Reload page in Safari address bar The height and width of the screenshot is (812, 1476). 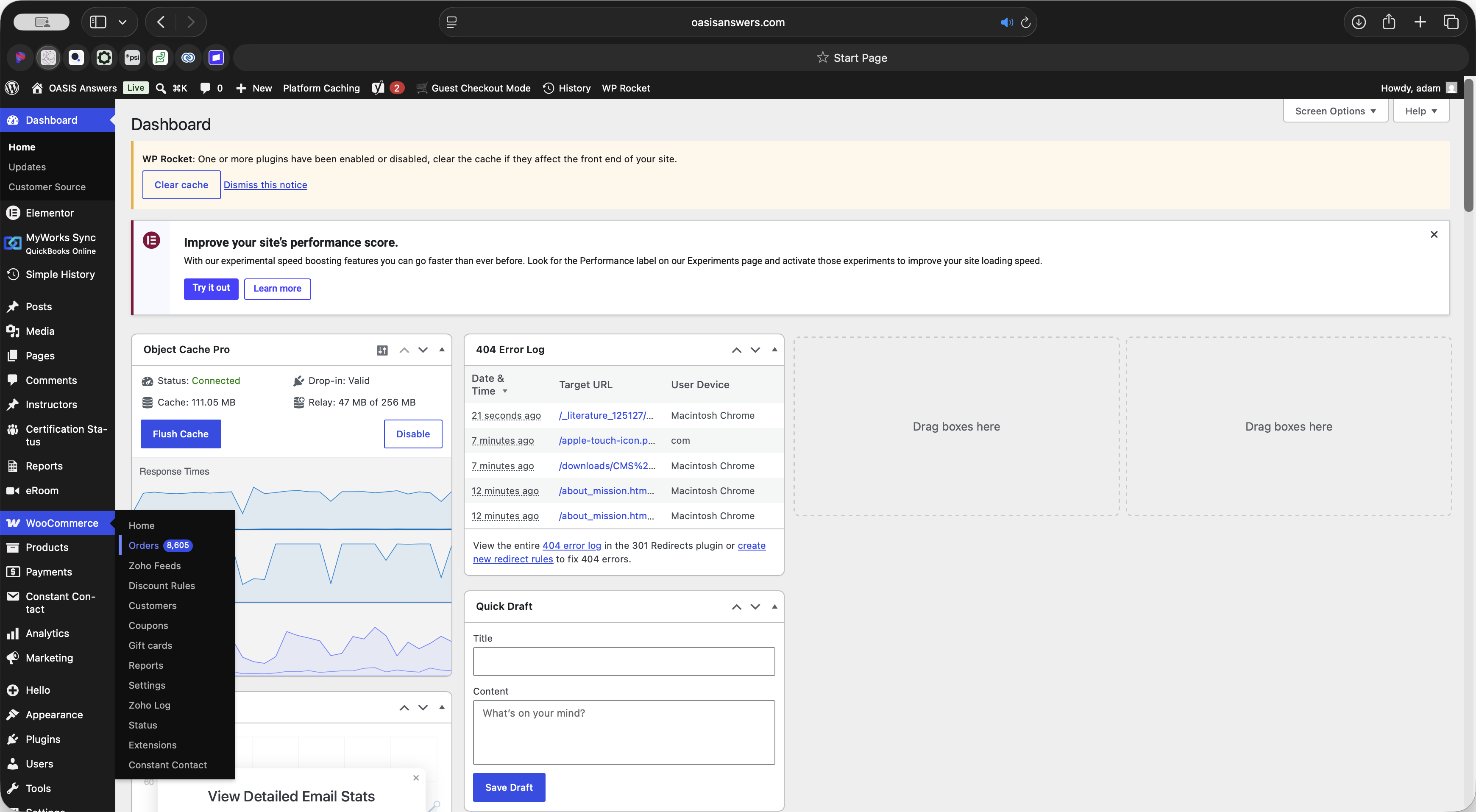[1026, 22]
